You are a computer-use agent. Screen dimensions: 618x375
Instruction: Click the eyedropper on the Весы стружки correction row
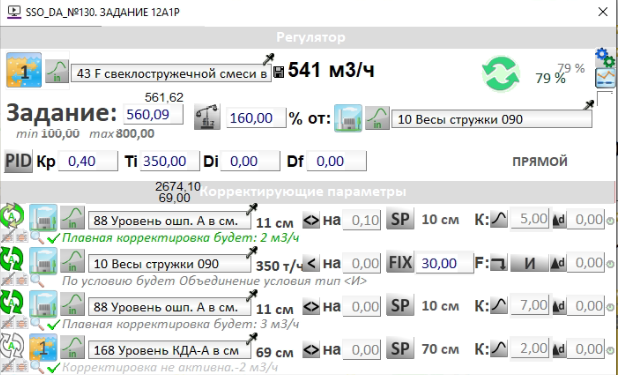pyautogui.click(x=251, y=252)
